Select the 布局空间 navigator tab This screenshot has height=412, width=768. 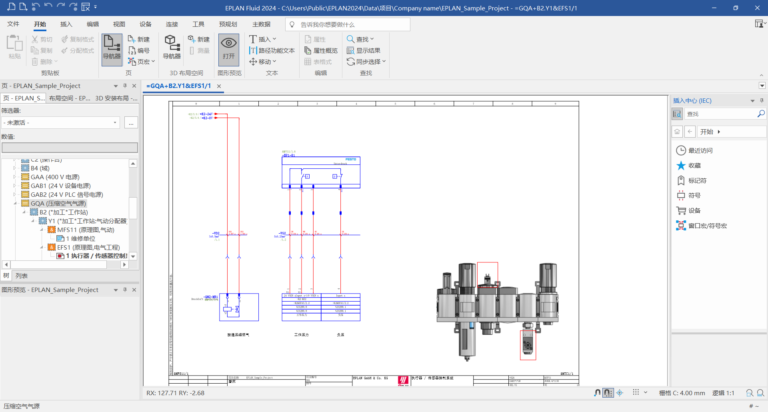point(69,98)
